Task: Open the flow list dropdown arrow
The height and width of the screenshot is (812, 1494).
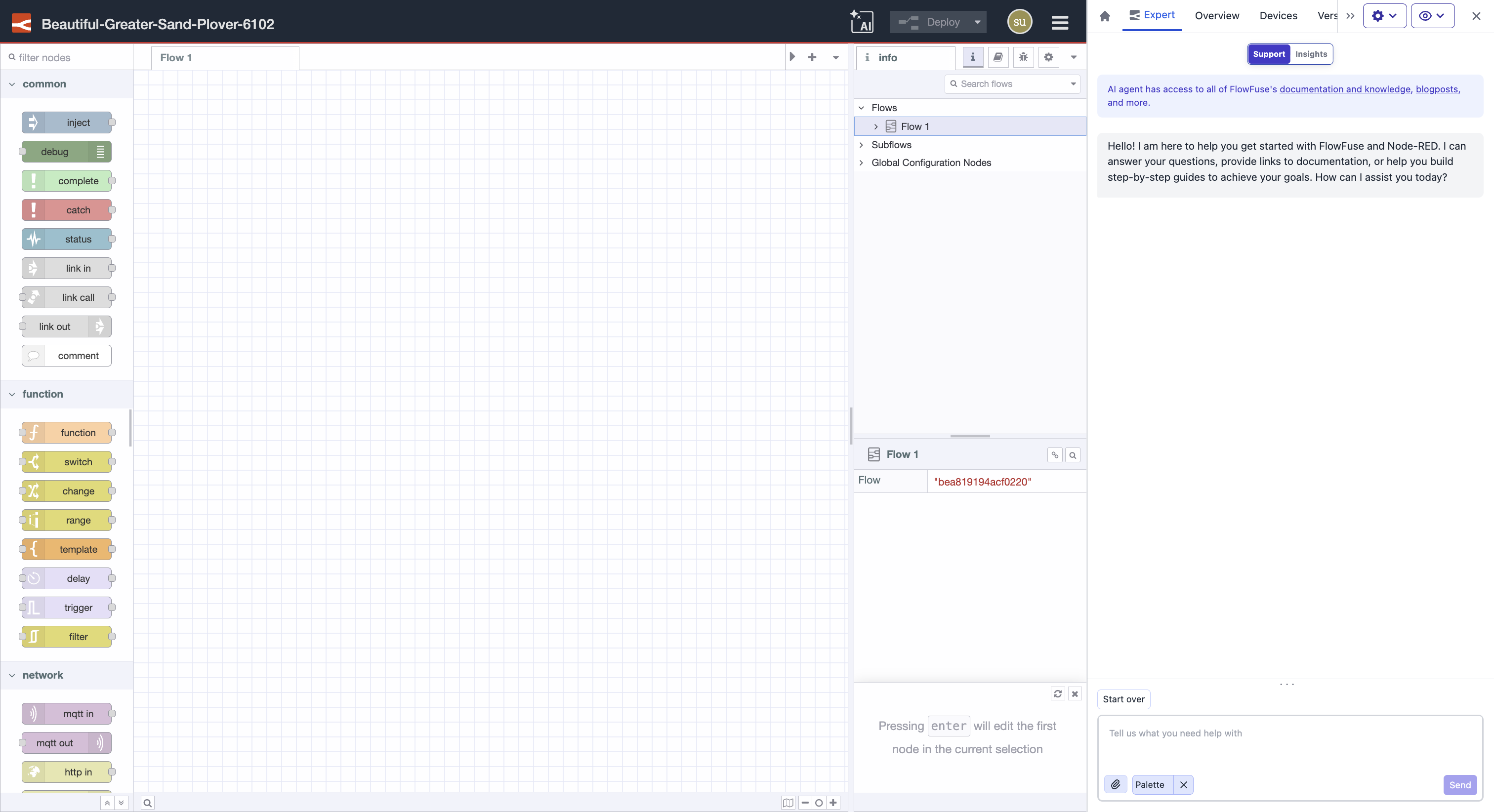Action: [836, 57]
